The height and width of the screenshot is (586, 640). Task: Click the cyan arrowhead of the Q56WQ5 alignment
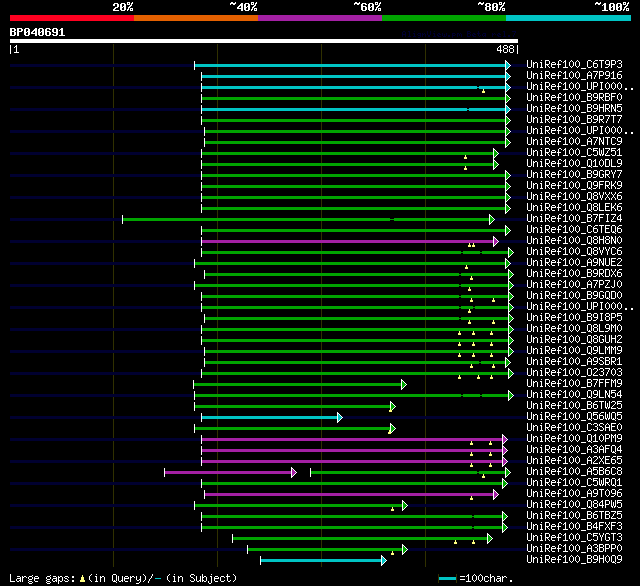coord(340,417)
